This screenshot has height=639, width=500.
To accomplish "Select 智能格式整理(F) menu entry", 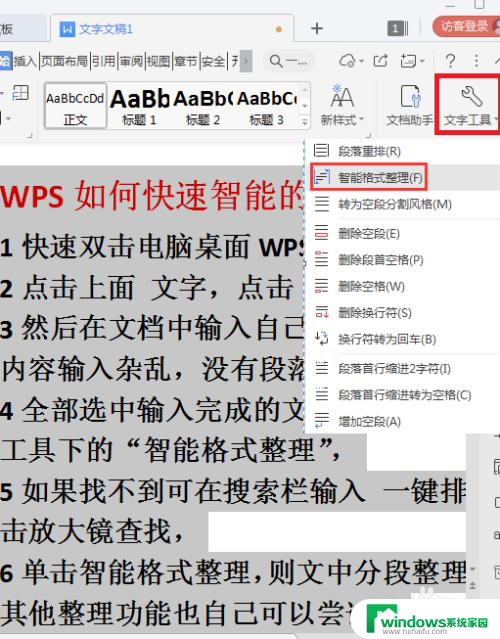I will pos(368,177).
